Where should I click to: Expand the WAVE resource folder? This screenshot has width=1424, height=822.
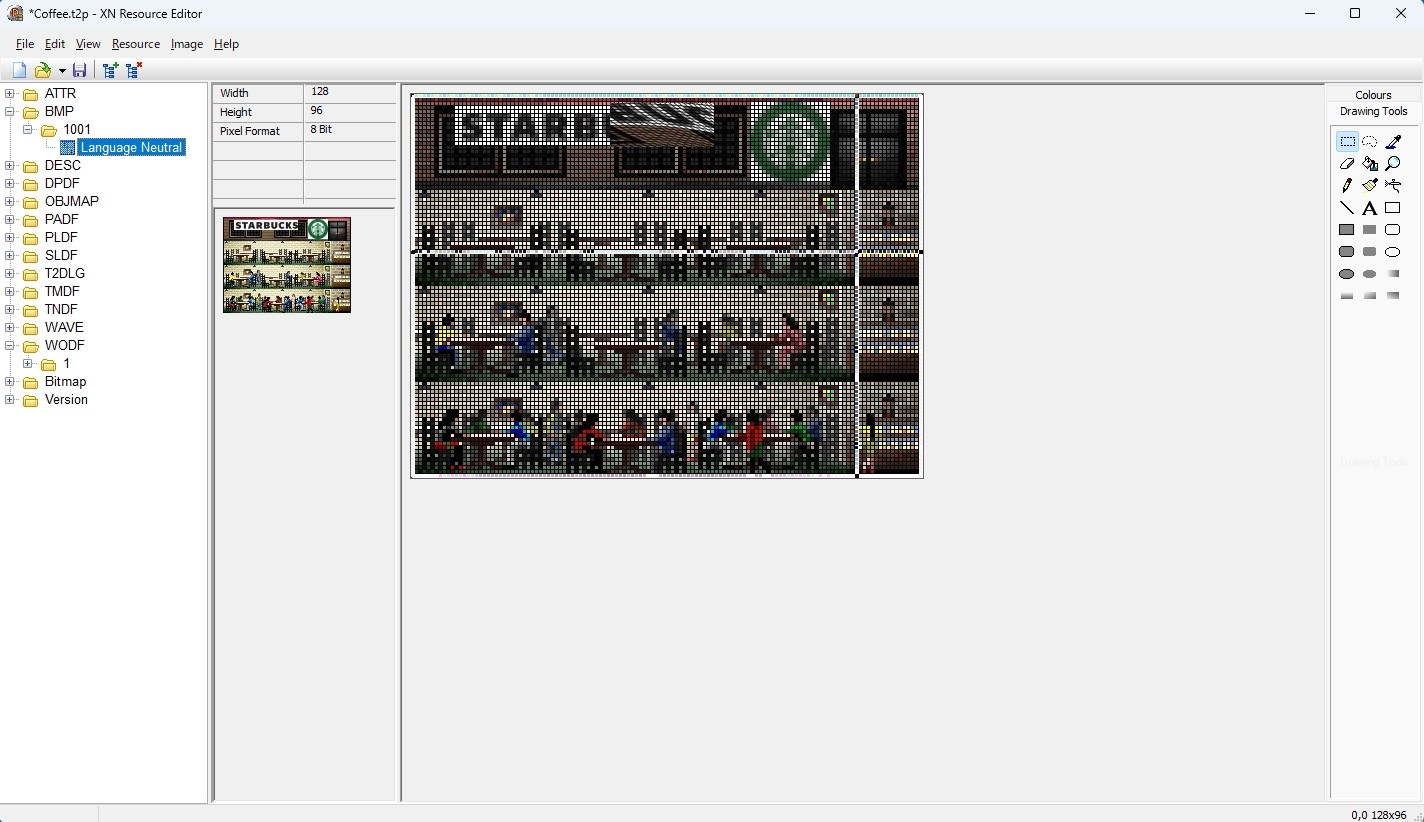coord(10,328)
